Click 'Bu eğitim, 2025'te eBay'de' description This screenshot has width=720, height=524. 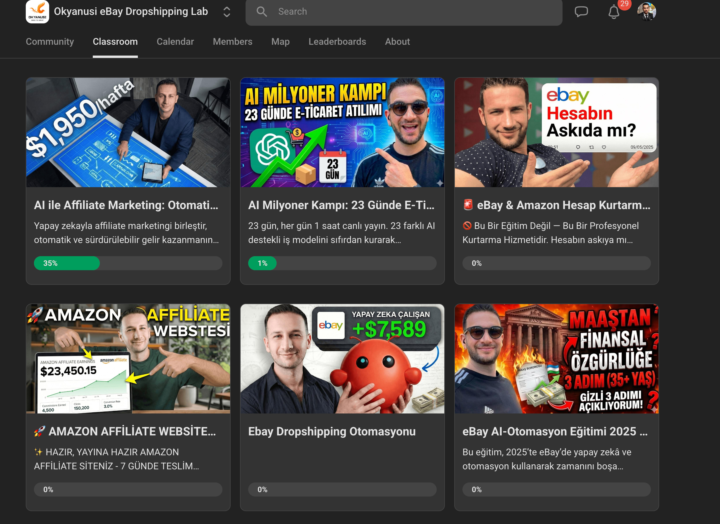tap(546, 459)
